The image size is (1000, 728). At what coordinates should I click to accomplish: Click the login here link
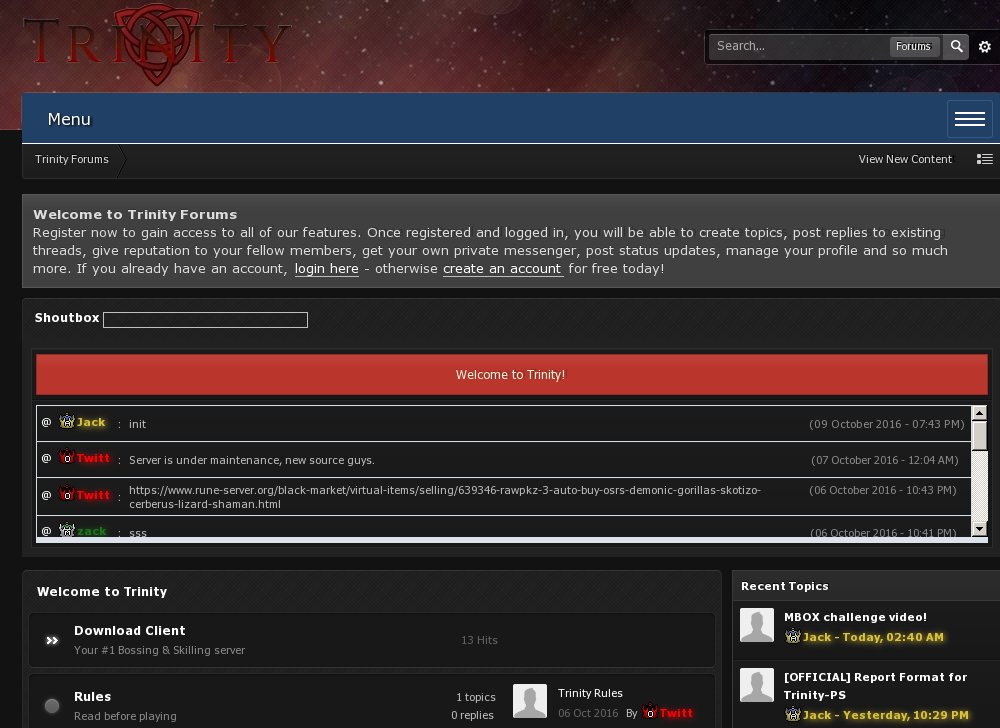coord(326,269)
